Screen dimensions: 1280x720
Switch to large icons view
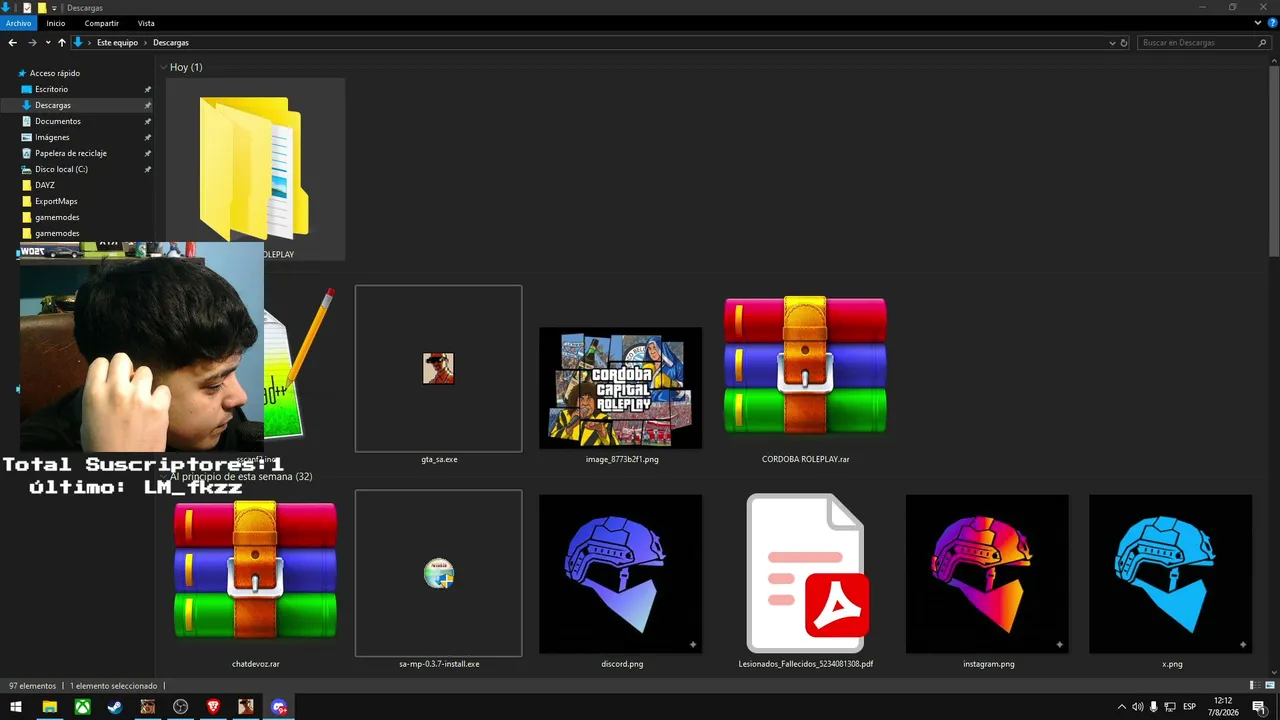coord(1268,686)
